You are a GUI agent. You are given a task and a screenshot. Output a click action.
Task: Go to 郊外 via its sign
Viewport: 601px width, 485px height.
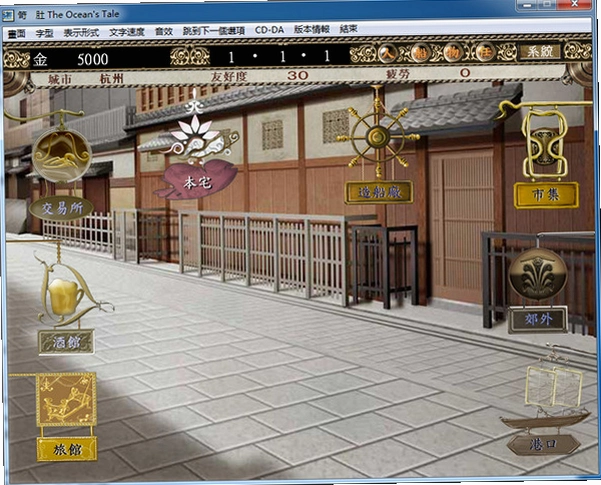(x=538, y=319)
